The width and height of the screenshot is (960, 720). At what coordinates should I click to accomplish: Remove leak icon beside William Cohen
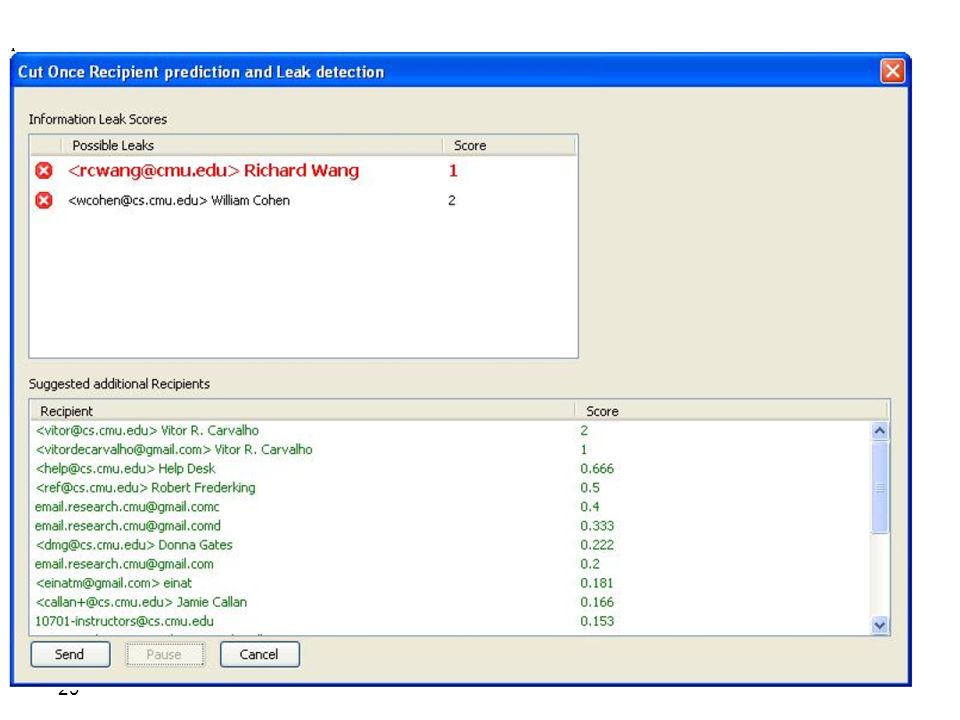(43, 200)
